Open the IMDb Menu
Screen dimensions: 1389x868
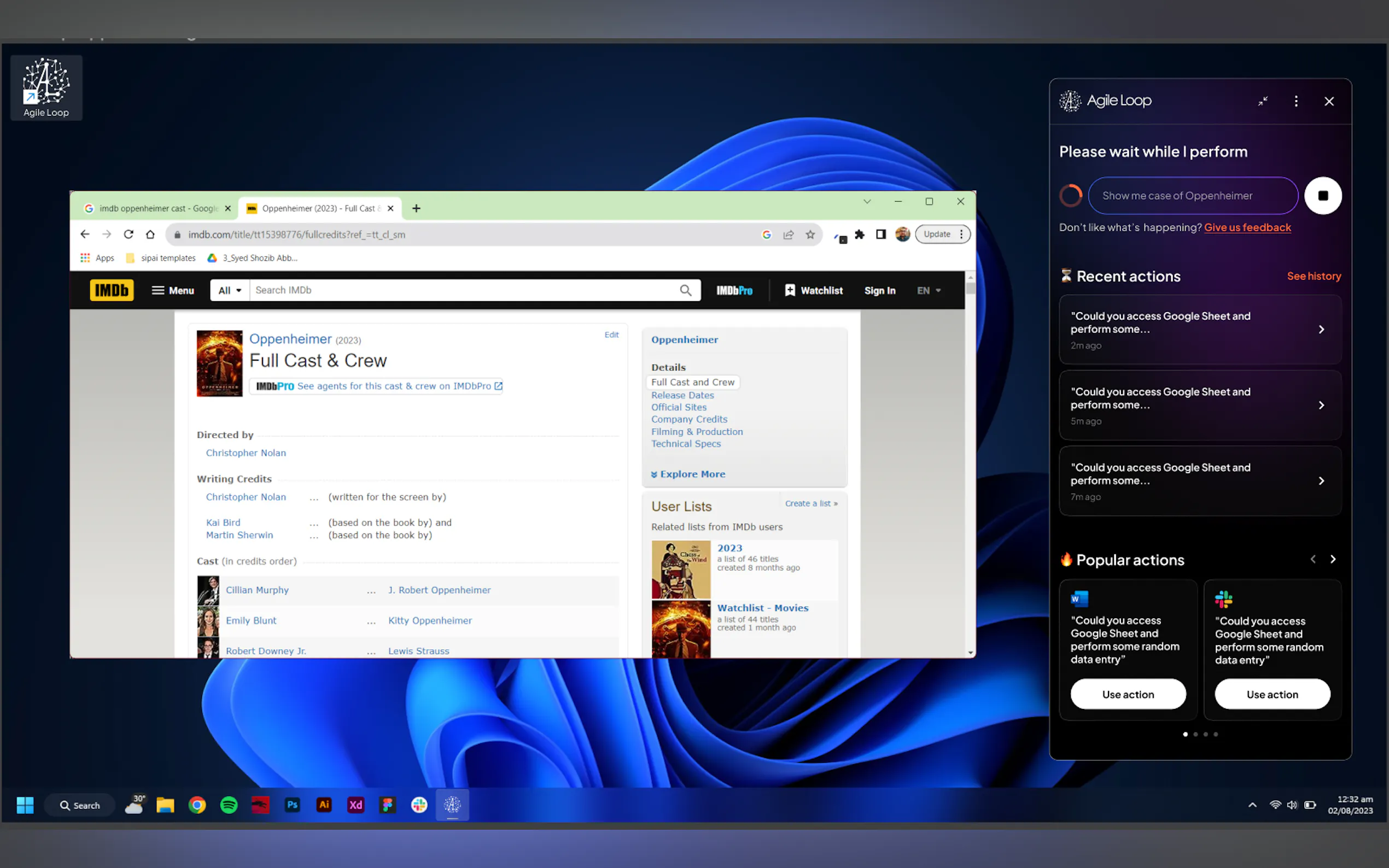point(173,290)
